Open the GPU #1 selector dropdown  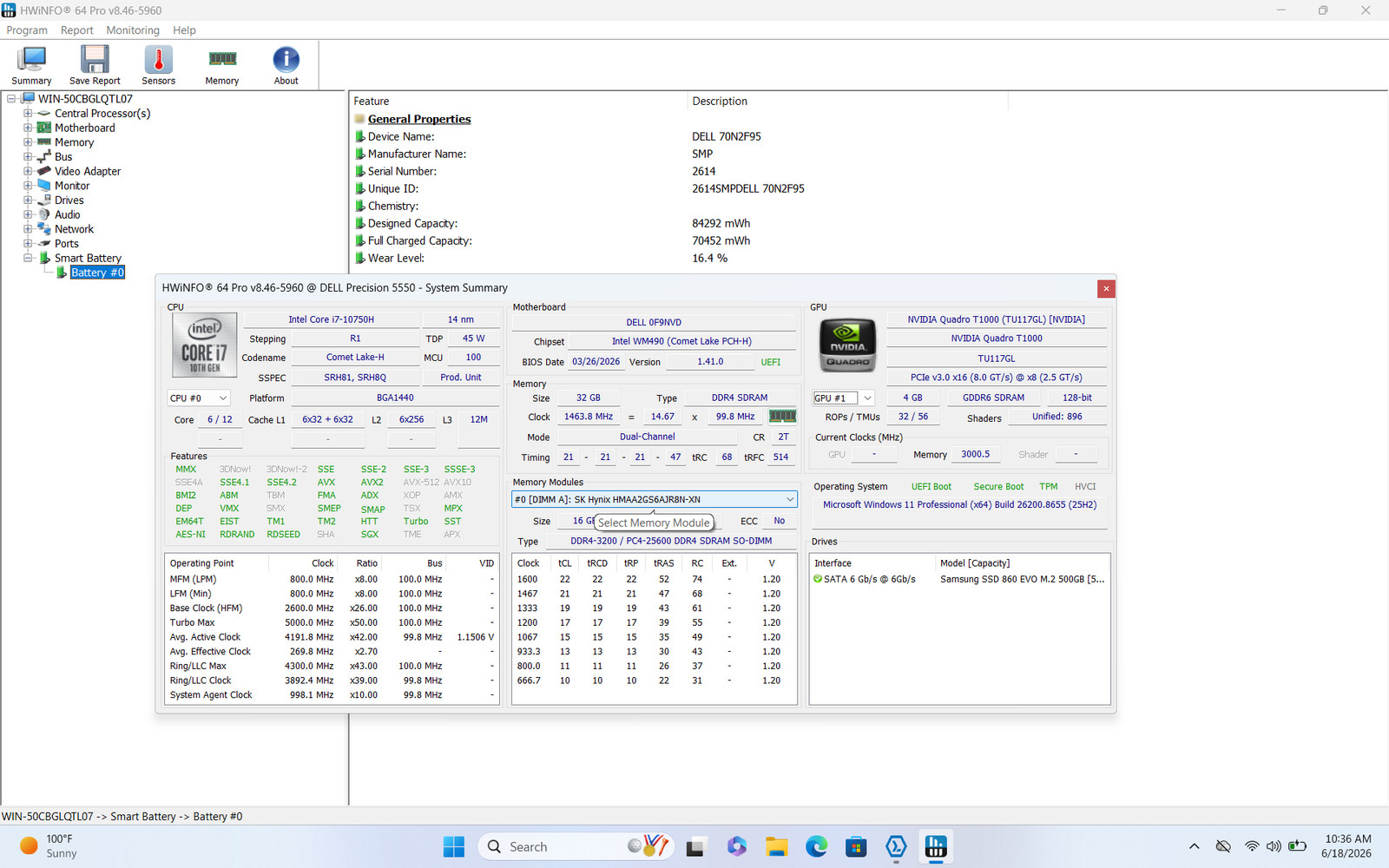click(843, 398)
